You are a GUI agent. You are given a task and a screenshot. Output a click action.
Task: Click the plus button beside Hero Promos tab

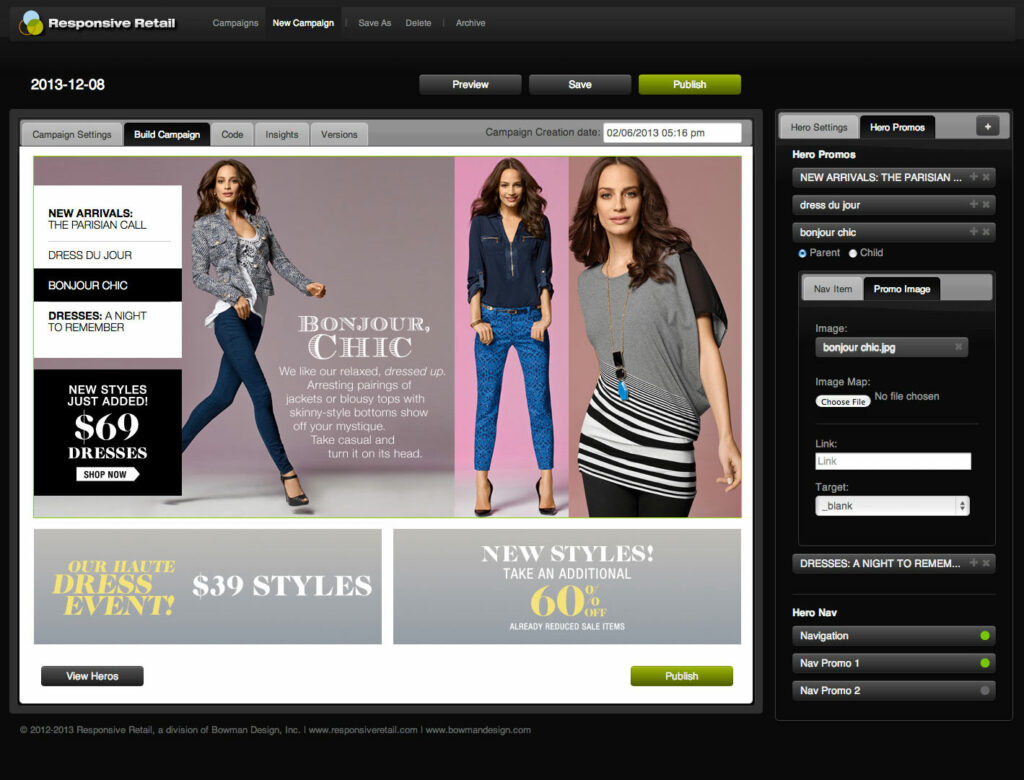pyautogui.click(x=987, y=127)
